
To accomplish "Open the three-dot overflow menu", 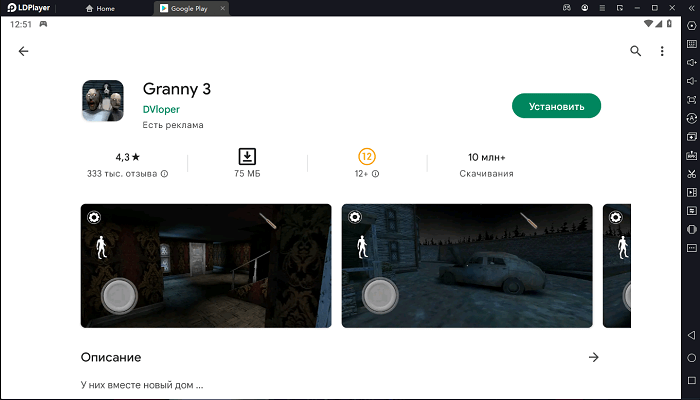I will tap(662, 51).
